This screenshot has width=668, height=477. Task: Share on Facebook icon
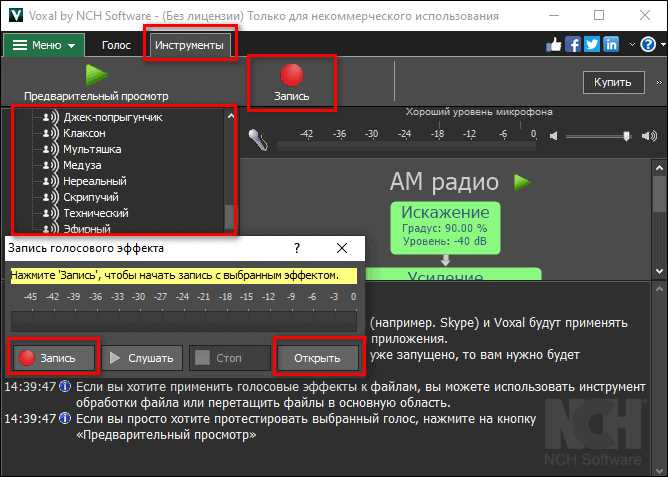pos(573,44)
